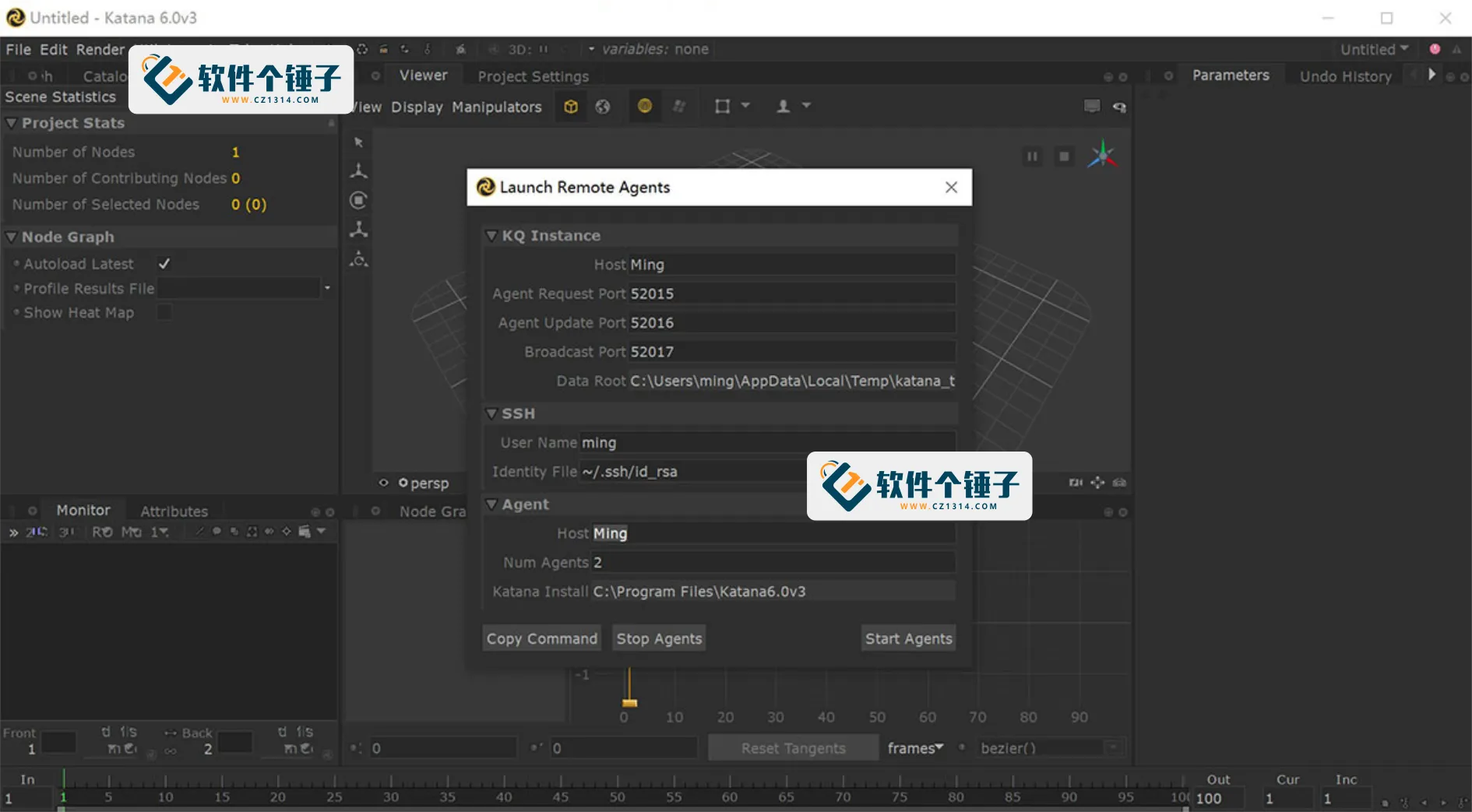This screenshot has width=1472, height=812.
Task: Click the Out frame value field
Action: pos(1219,799)
